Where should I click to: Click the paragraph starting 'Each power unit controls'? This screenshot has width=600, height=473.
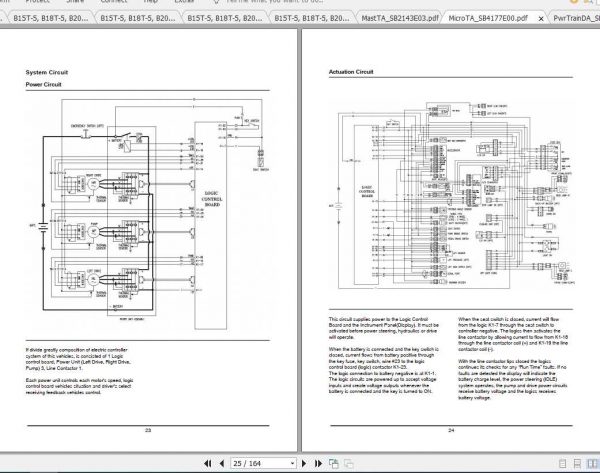80,386
